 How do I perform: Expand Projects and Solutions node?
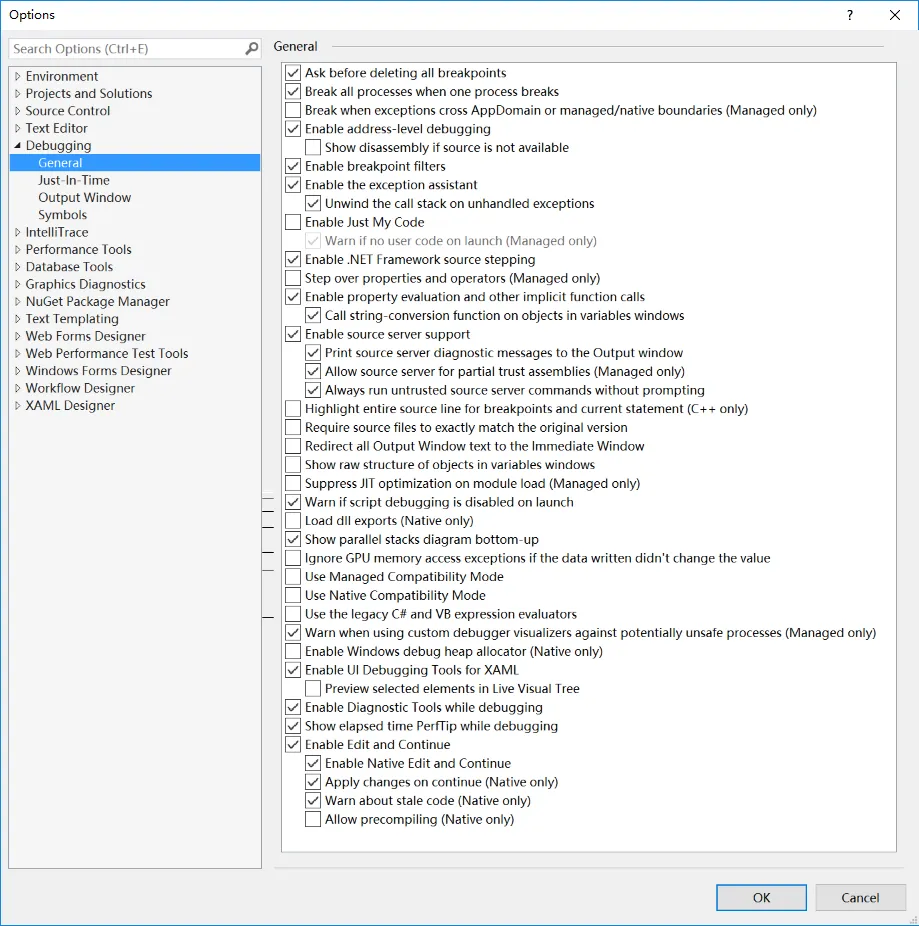pyautogui.click(x=17, y=93)
